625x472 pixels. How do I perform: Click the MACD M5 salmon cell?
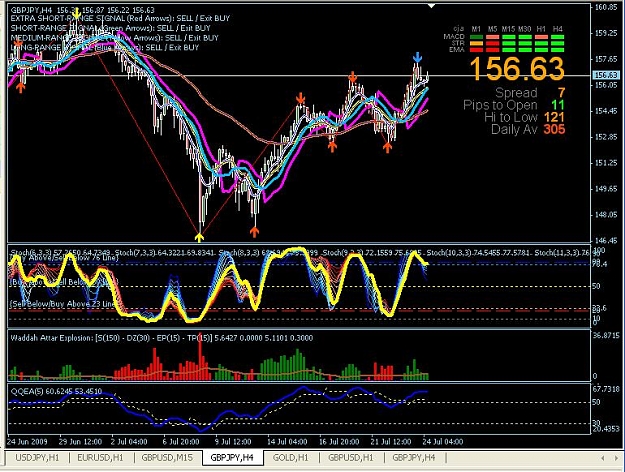493,37
